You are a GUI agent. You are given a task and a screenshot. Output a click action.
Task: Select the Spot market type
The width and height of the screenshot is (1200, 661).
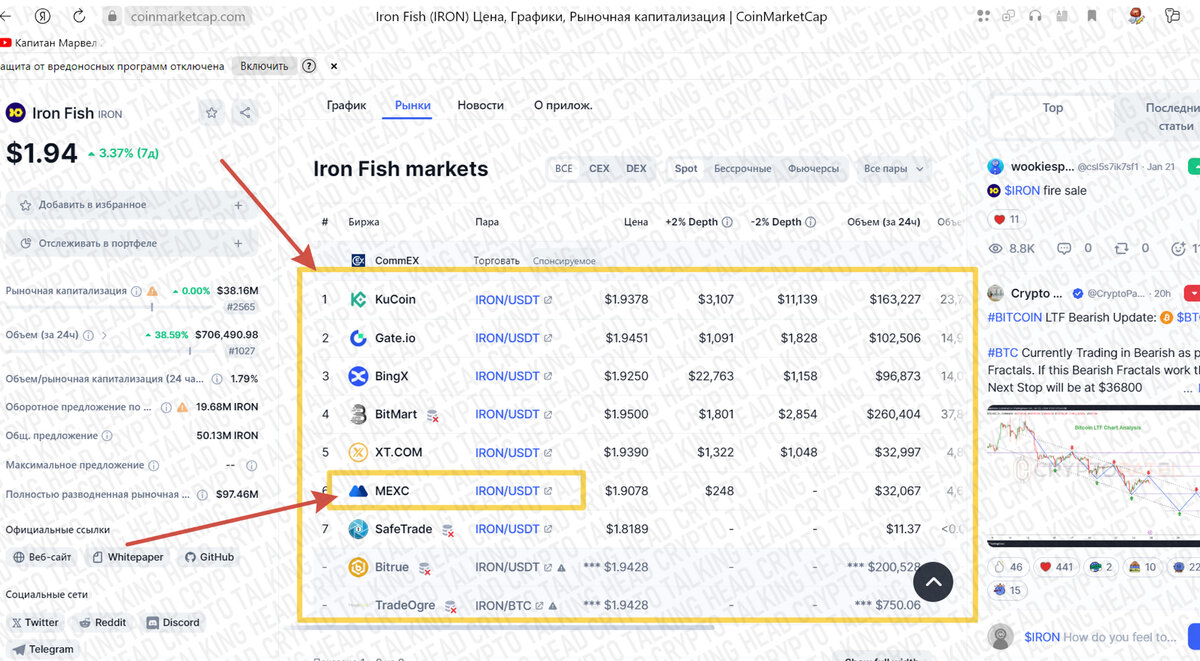pyautogui.click(x=686, y=169)
